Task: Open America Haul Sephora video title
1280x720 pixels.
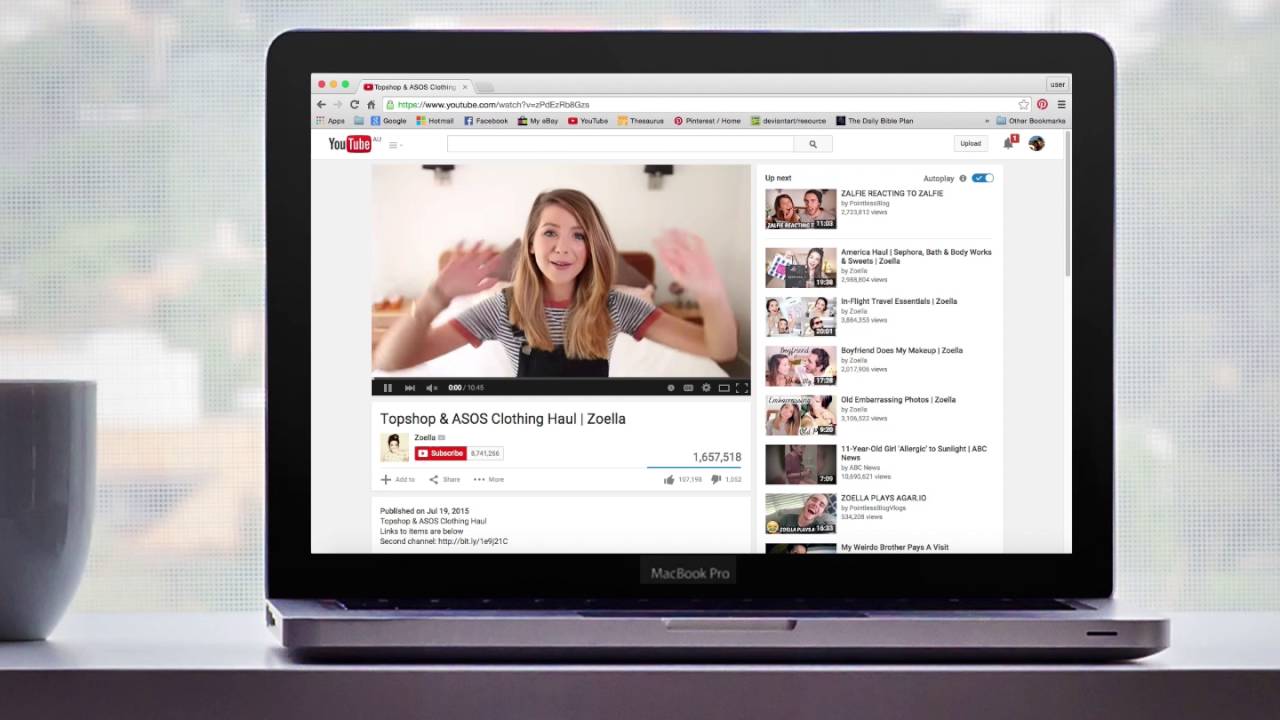Action: click(x=916, y=256)
